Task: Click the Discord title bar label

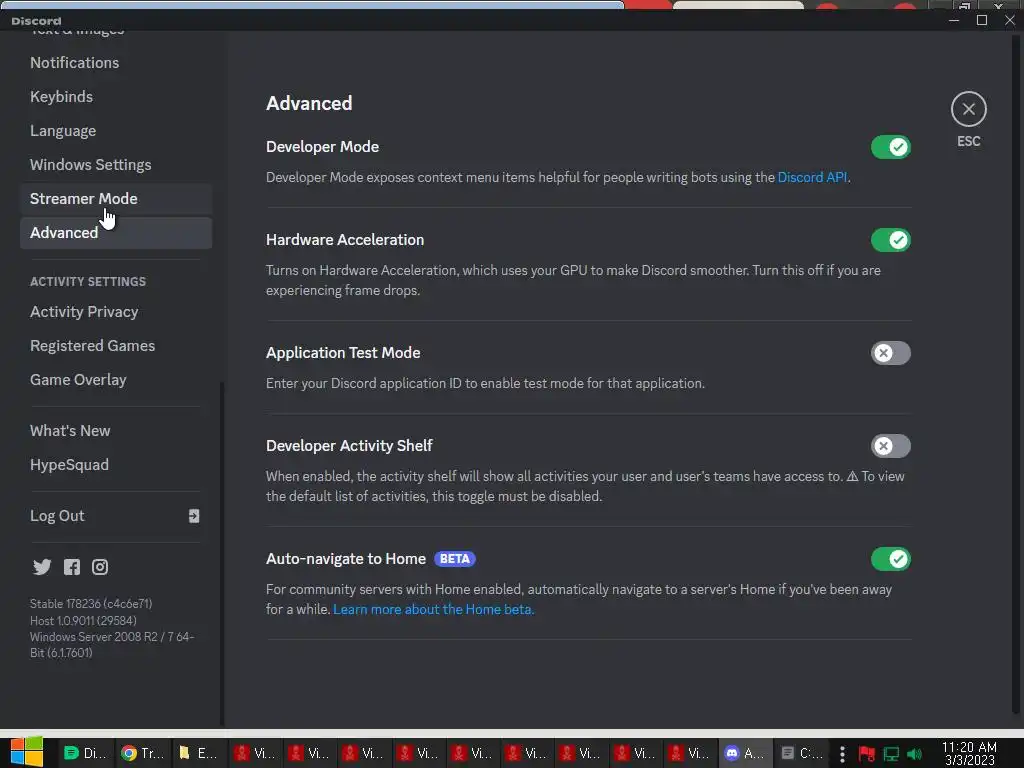Action: [36, 21]
